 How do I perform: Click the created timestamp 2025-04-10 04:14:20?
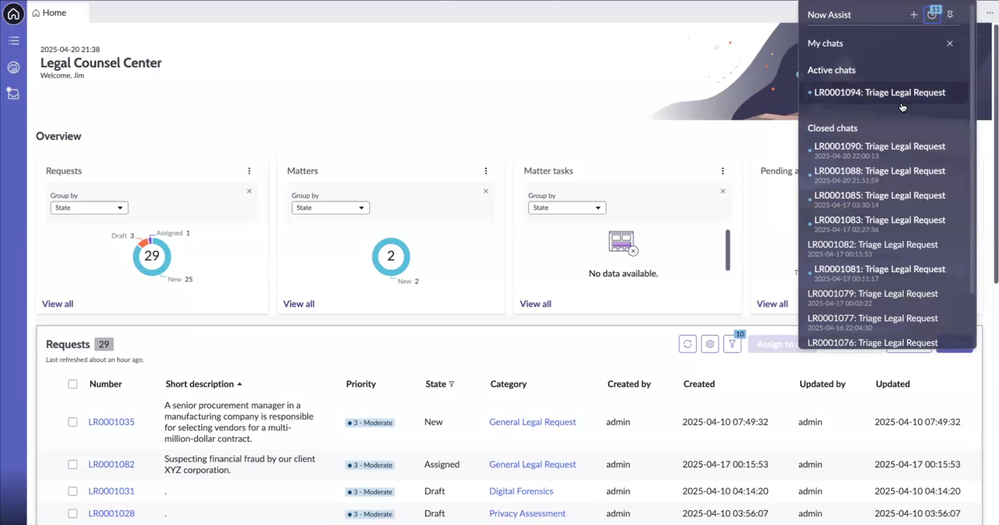725,491
